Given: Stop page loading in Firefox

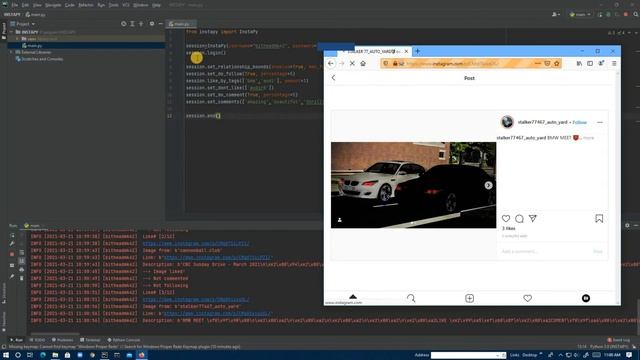Looking at the screenshot, I should [352, 64].
